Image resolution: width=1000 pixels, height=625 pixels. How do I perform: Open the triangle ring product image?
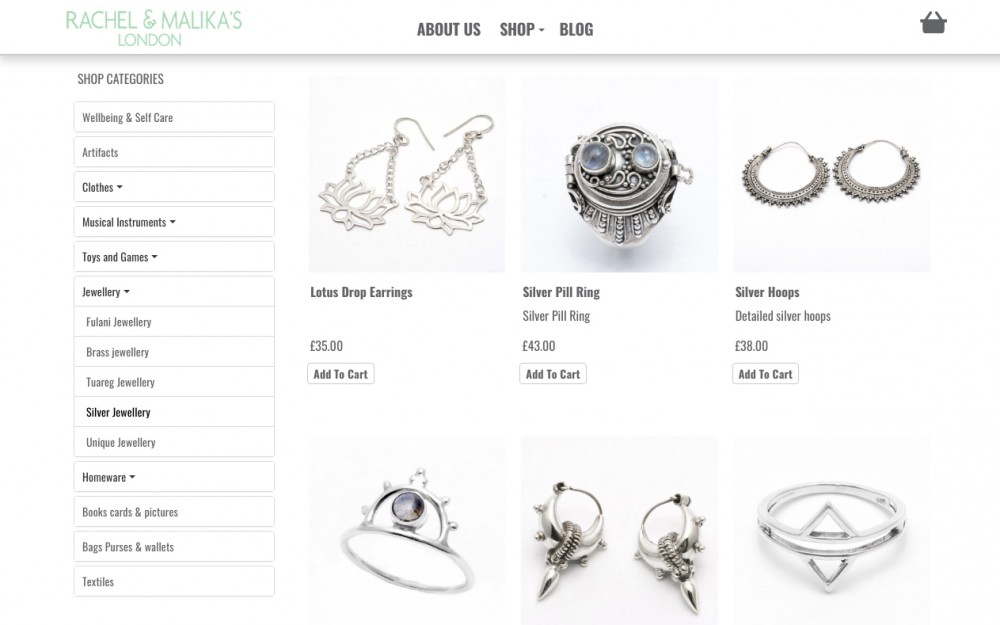click(832, 531)
